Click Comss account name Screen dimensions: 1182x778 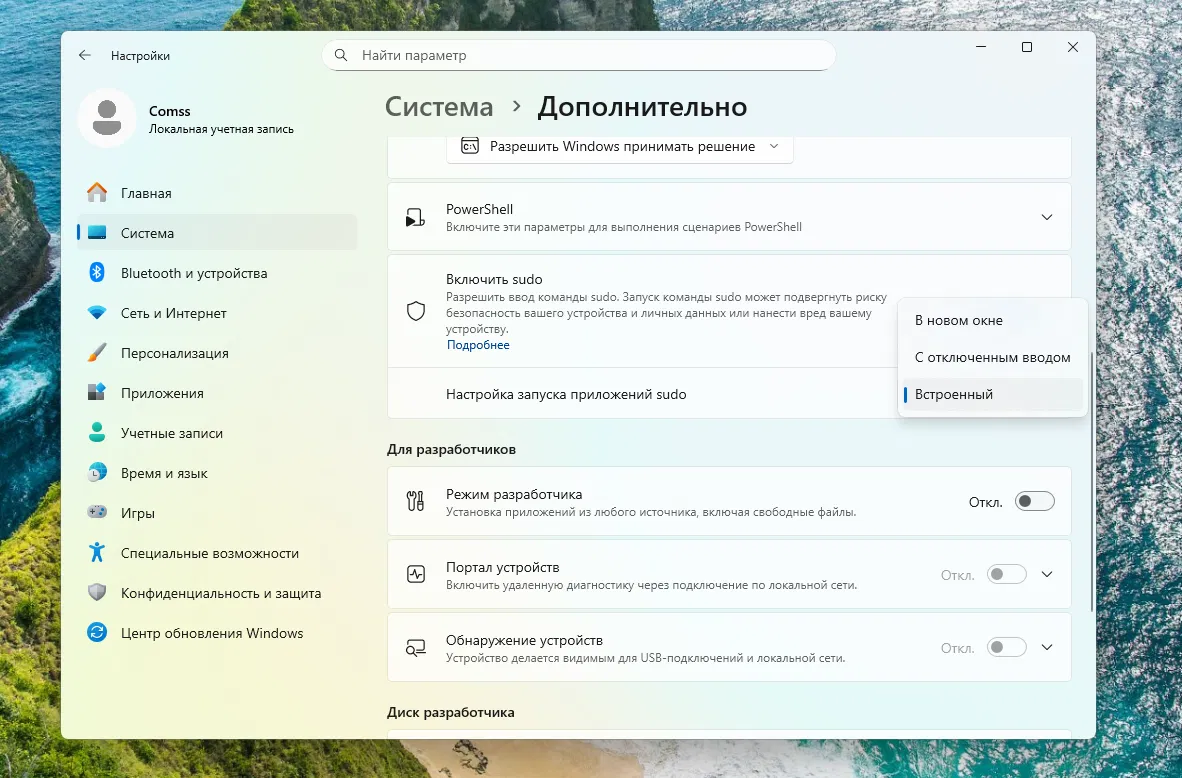click(170, 111)
